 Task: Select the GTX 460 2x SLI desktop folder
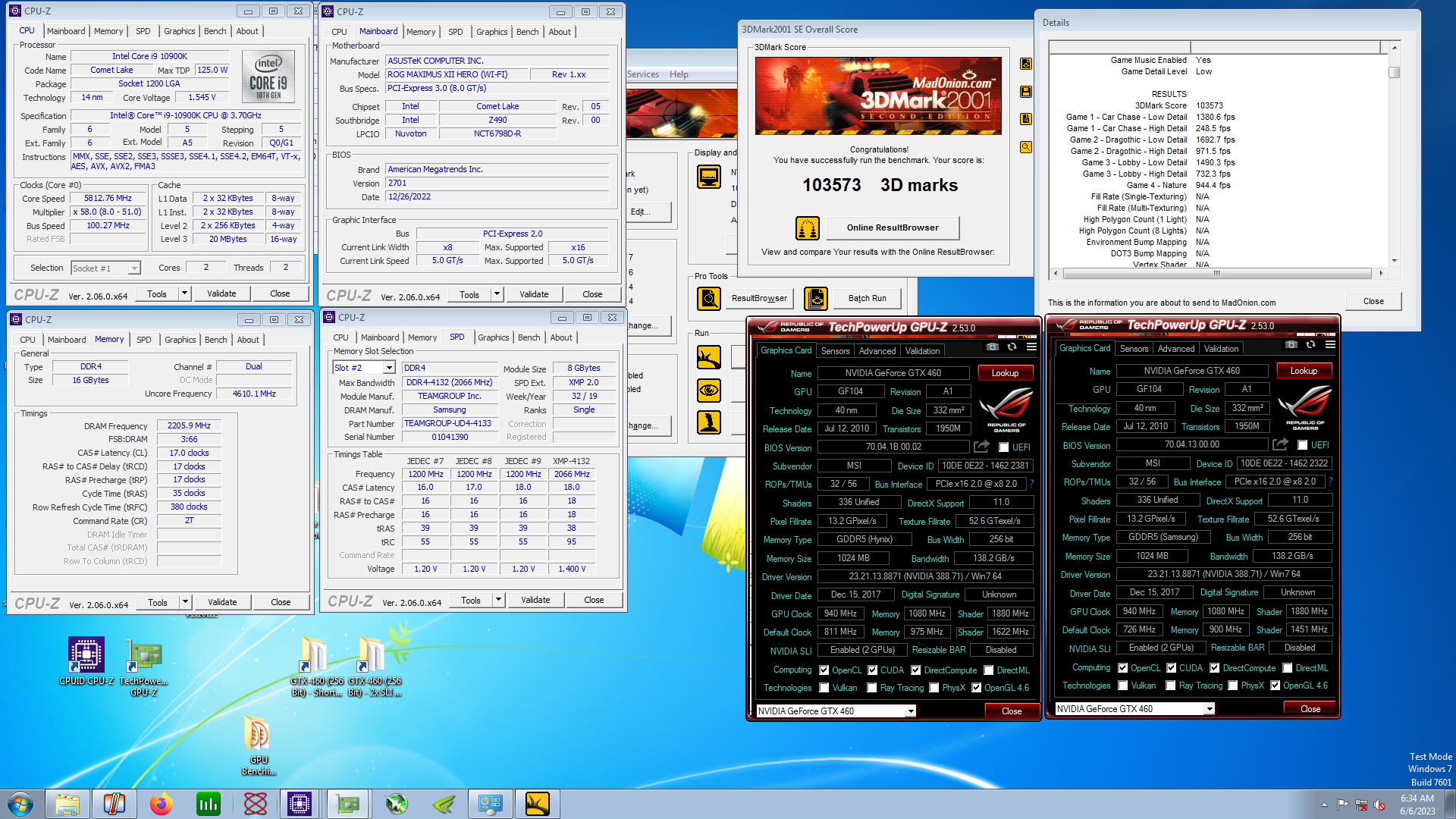(374, 666)
